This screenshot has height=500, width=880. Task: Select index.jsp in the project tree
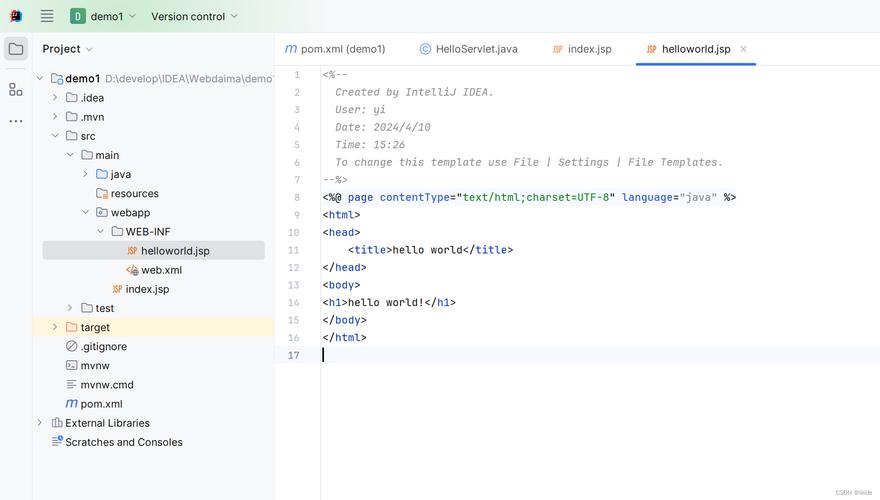point(147,289)
